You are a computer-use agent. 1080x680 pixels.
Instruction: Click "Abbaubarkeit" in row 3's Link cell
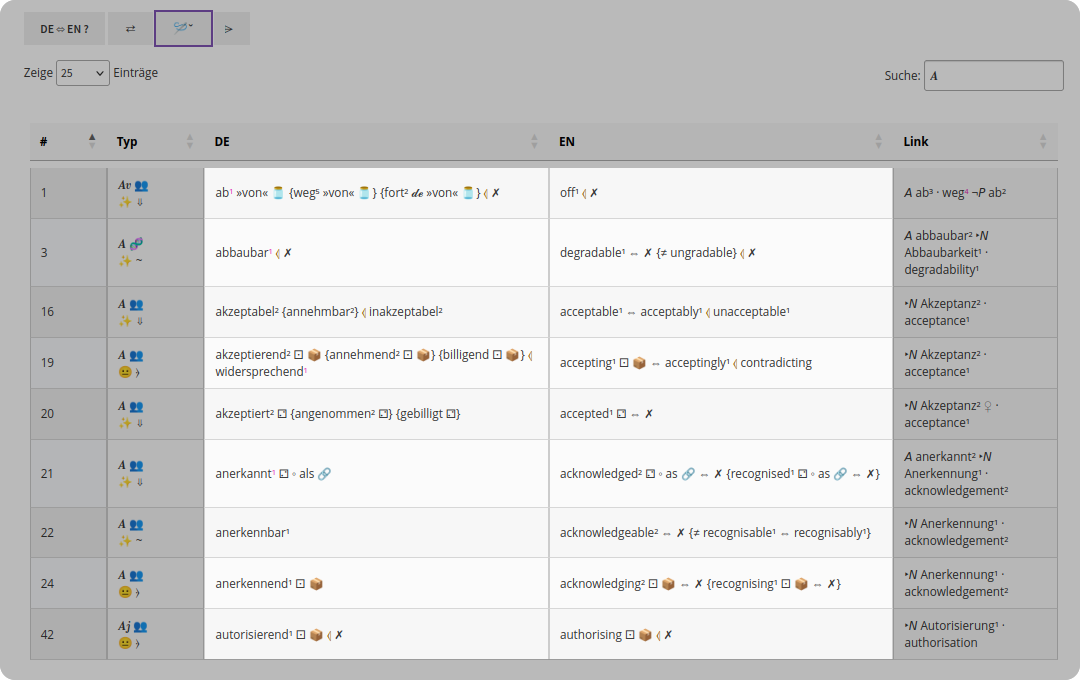tap(942, 252)
